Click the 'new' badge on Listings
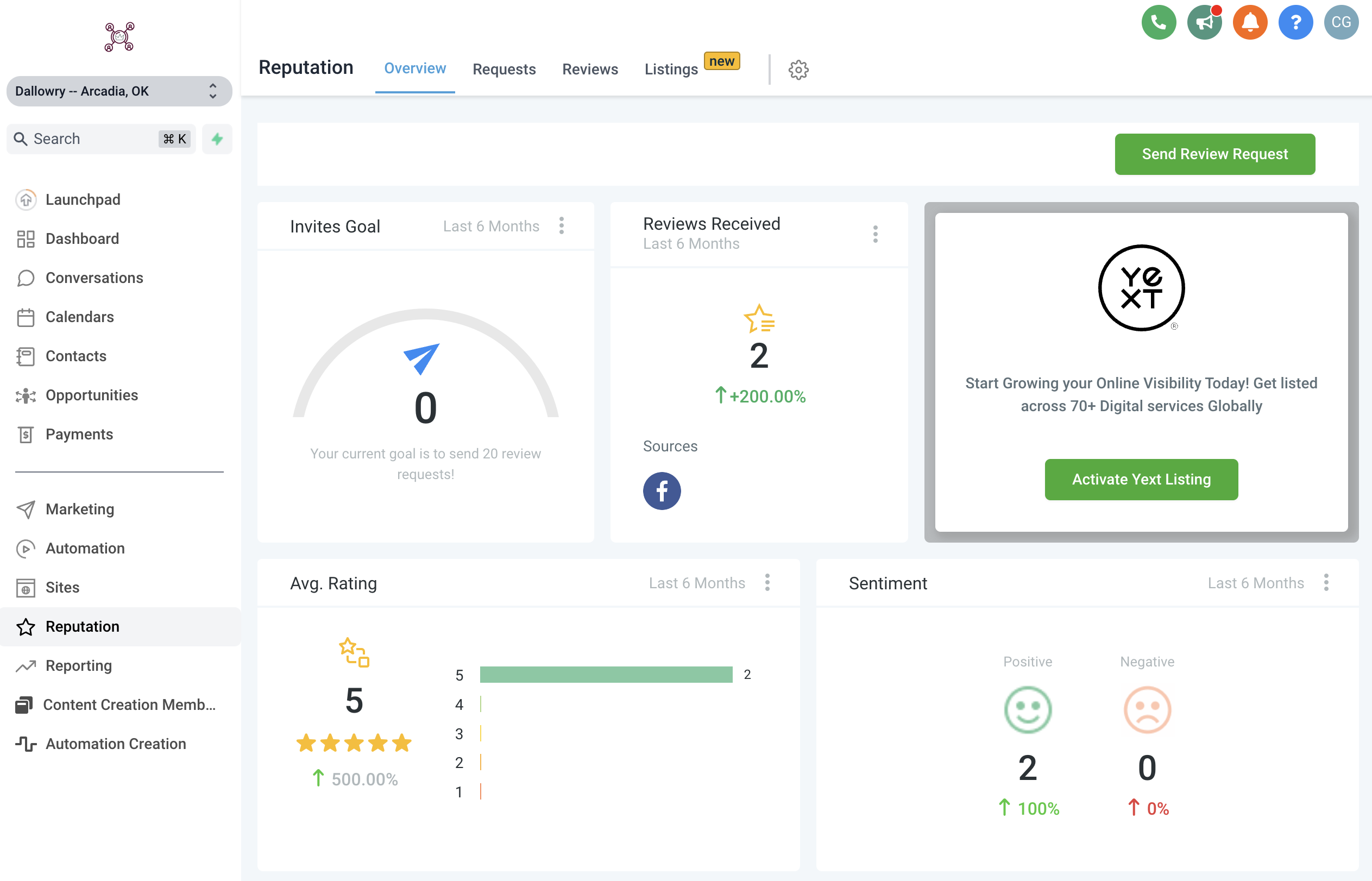Screen dimensions: 1372x881 pyautogui.click(x=721, y=61)
